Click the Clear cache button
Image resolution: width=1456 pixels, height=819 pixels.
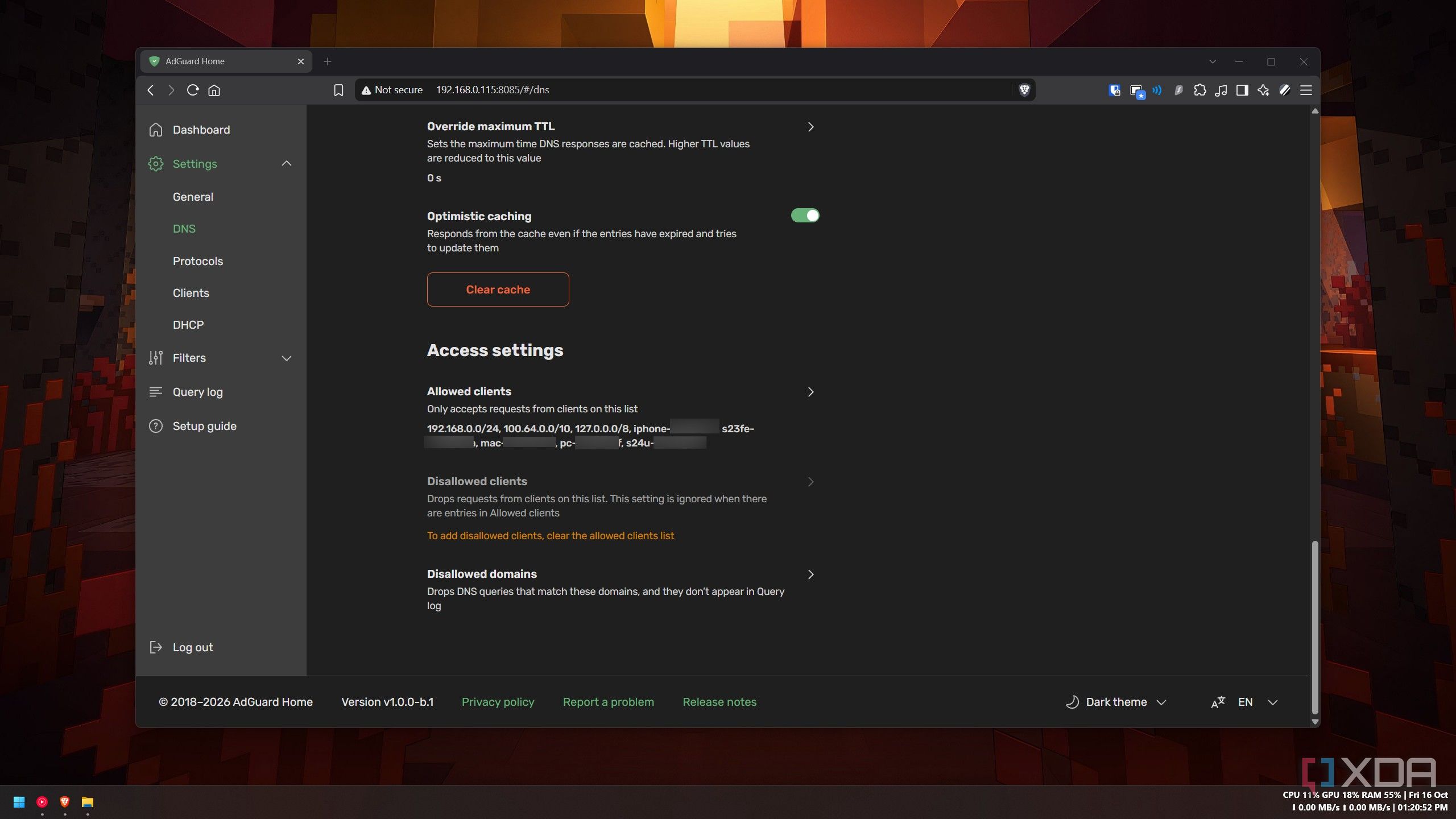click(498, 289)
